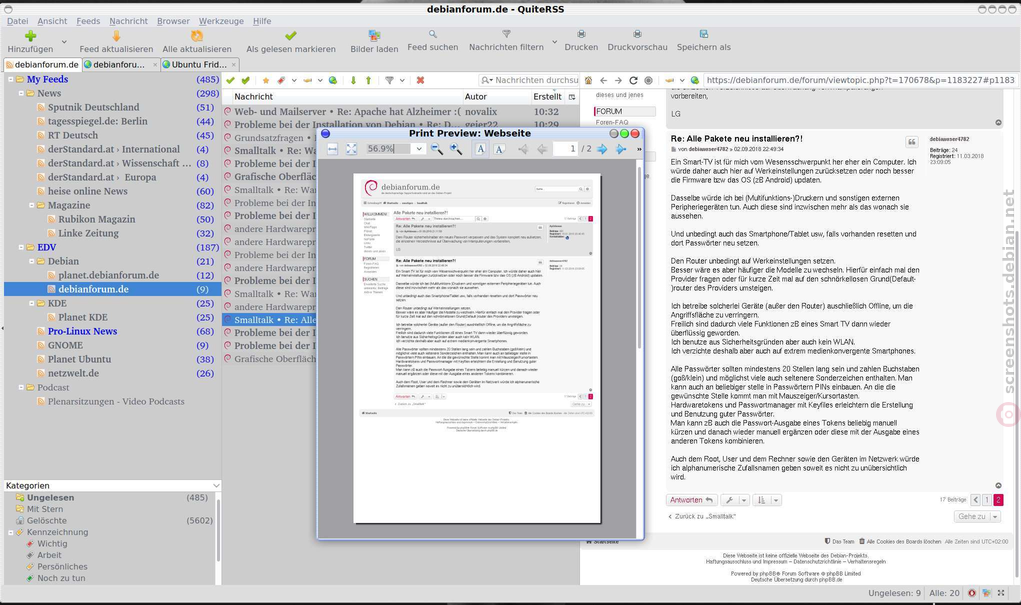Collapse the Kennzeichnung category
This screenshot has height=605, width=1021.
10,532
